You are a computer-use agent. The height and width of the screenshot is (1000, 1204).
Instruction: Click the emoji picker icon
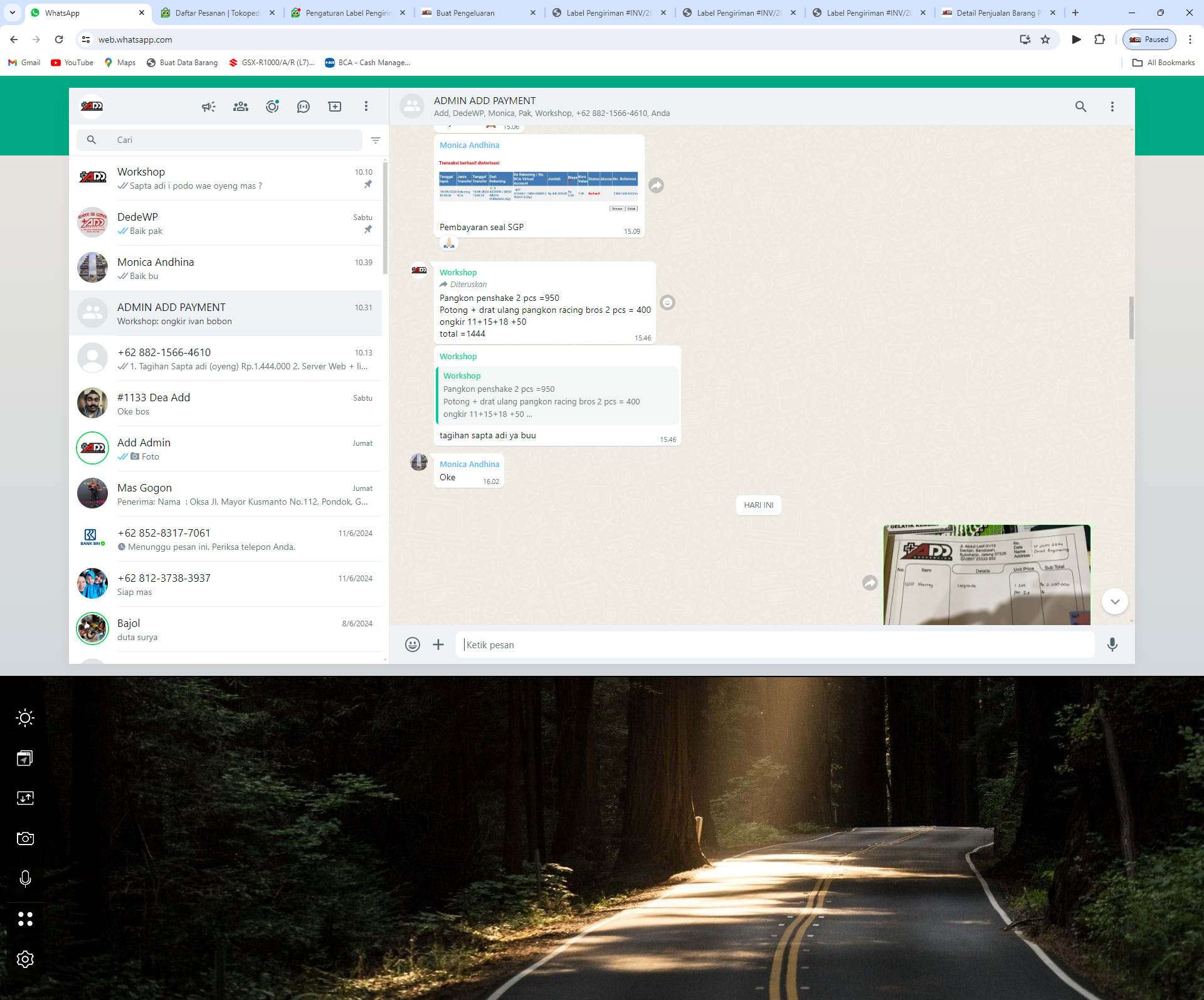[412, 645]
